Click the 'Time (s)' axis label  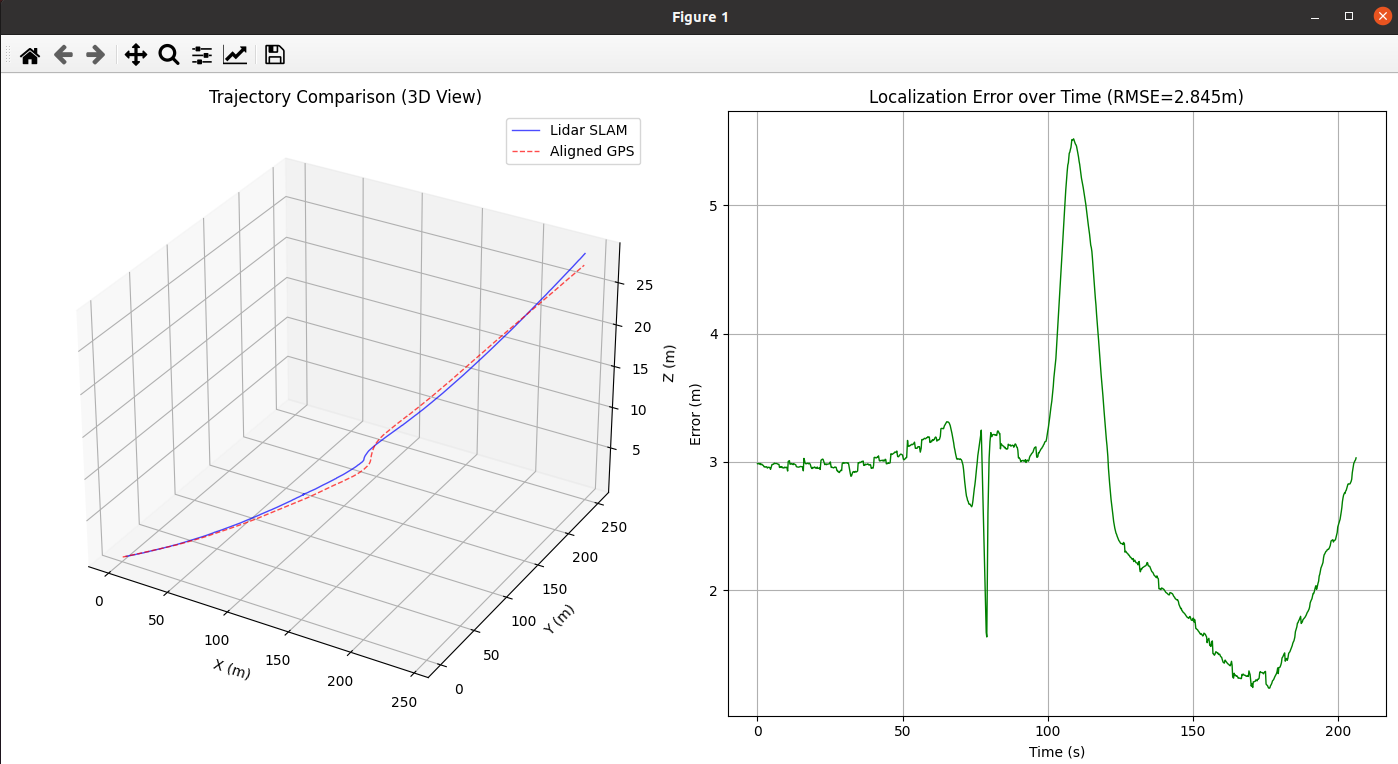pos(1057,752)
